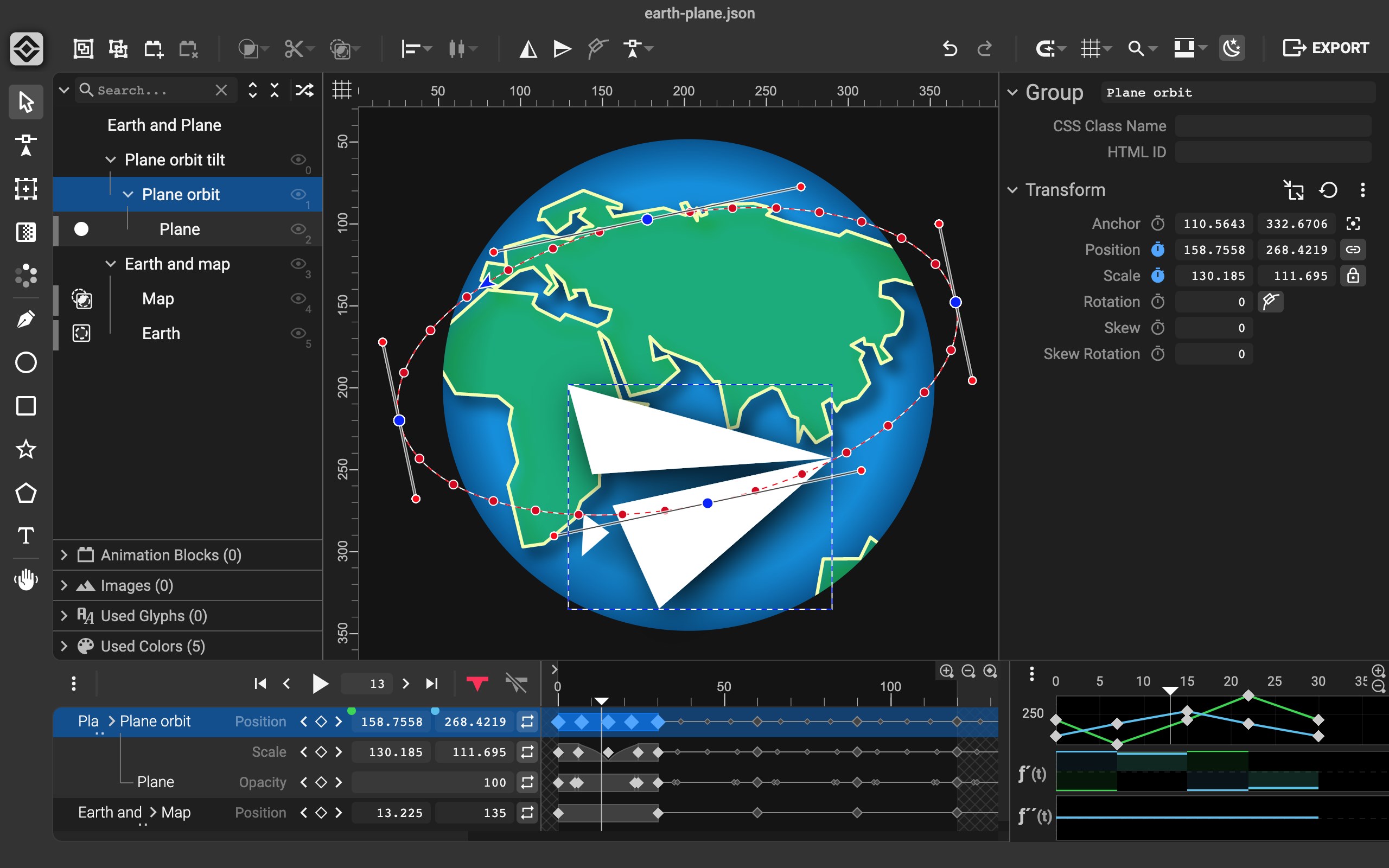1389x868 pixels.
Task: Collapse the Plane orbit tilt group
Action: click(111, 159)
